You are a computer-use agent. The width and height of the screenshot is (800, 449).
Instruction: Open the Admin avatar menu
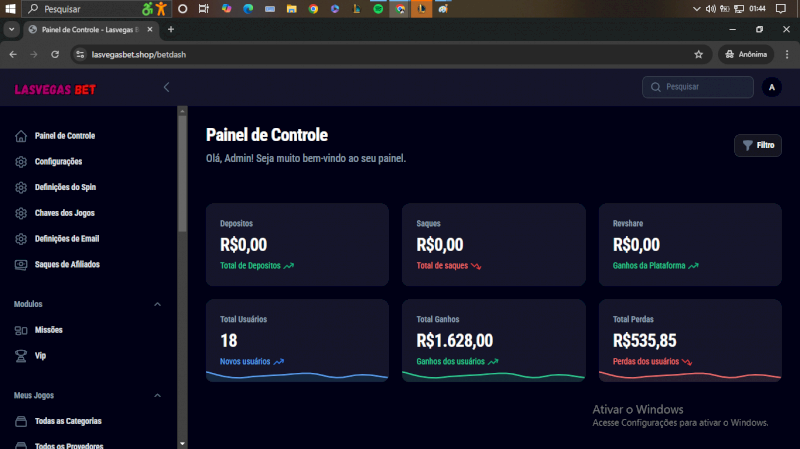(x=771, y=87)
